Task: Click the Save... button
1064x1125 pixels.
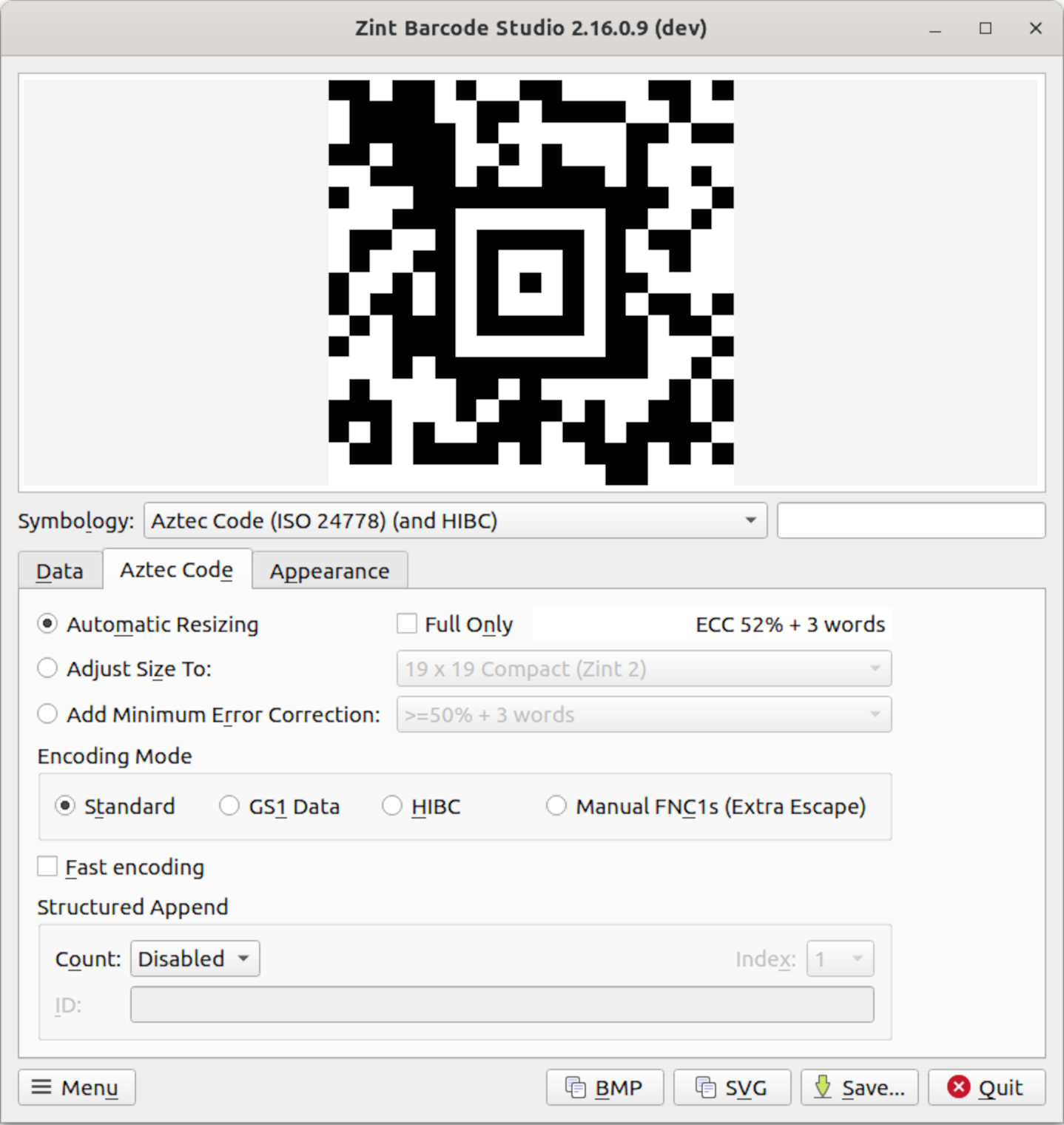Action: [x=859, y=1087]
